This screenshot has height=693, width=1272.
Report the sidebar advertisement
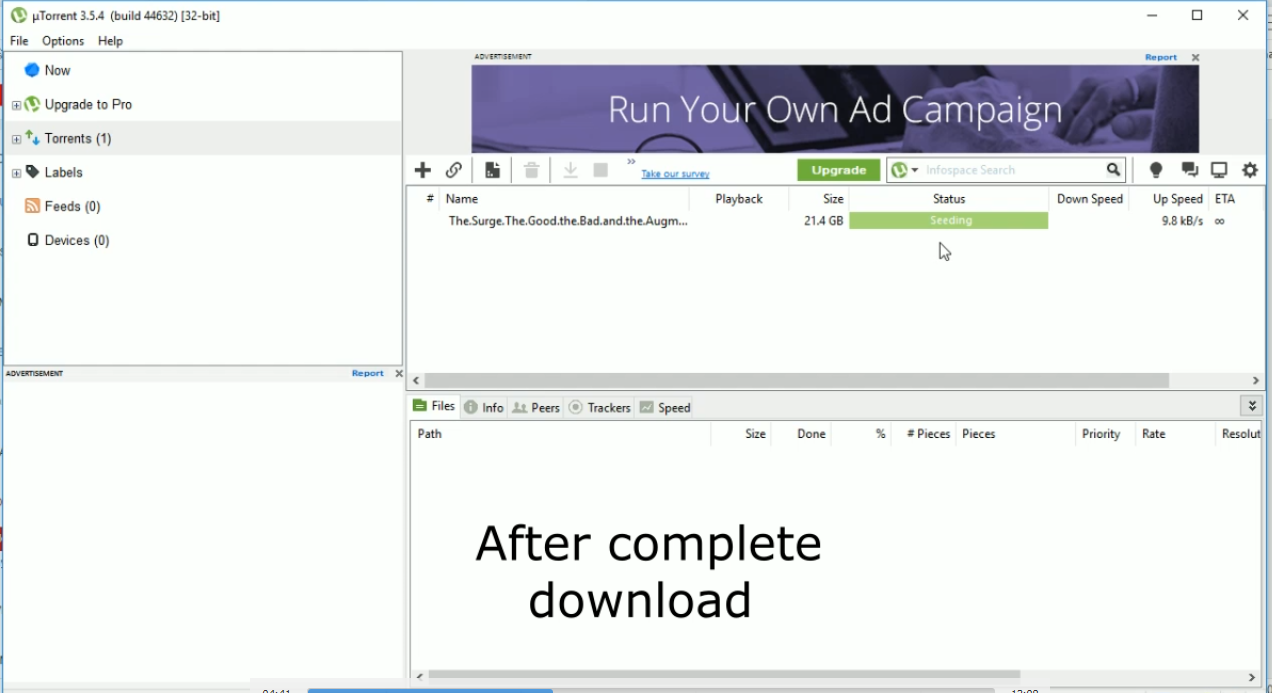[x=367, y=374]
